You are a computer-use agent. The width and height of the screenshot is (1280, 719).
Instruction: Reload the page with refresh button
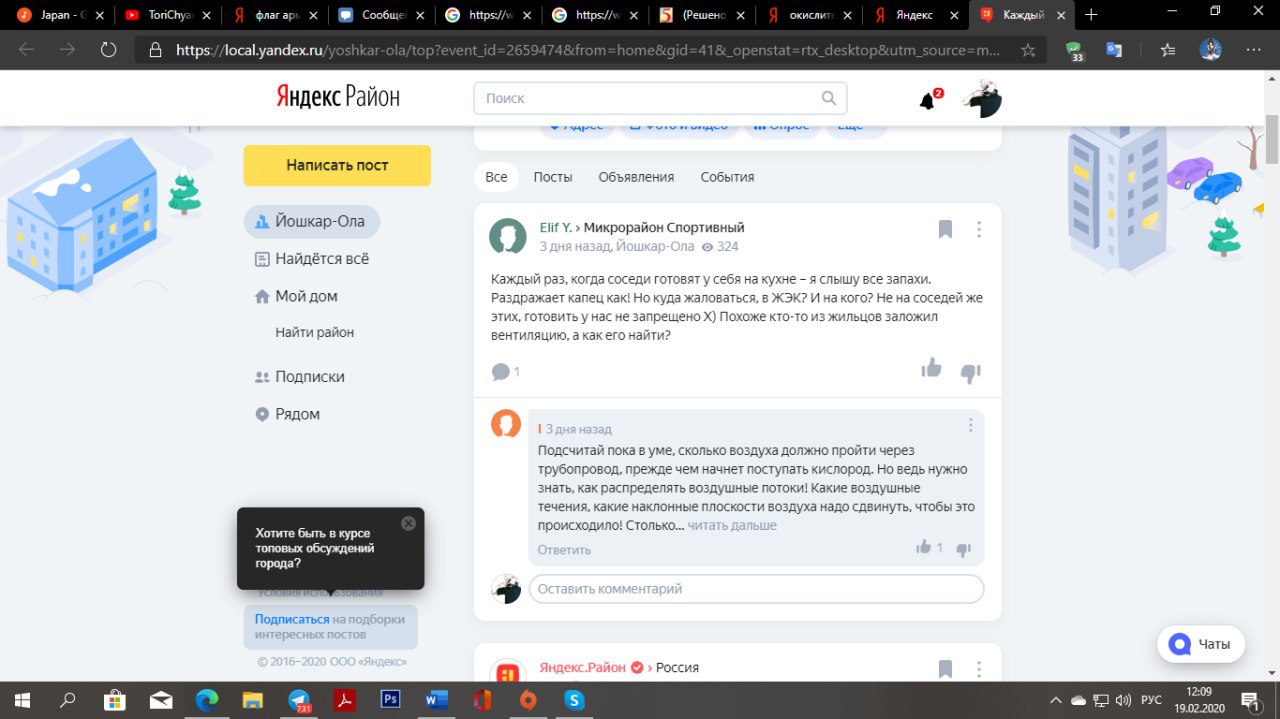[108, 50]
